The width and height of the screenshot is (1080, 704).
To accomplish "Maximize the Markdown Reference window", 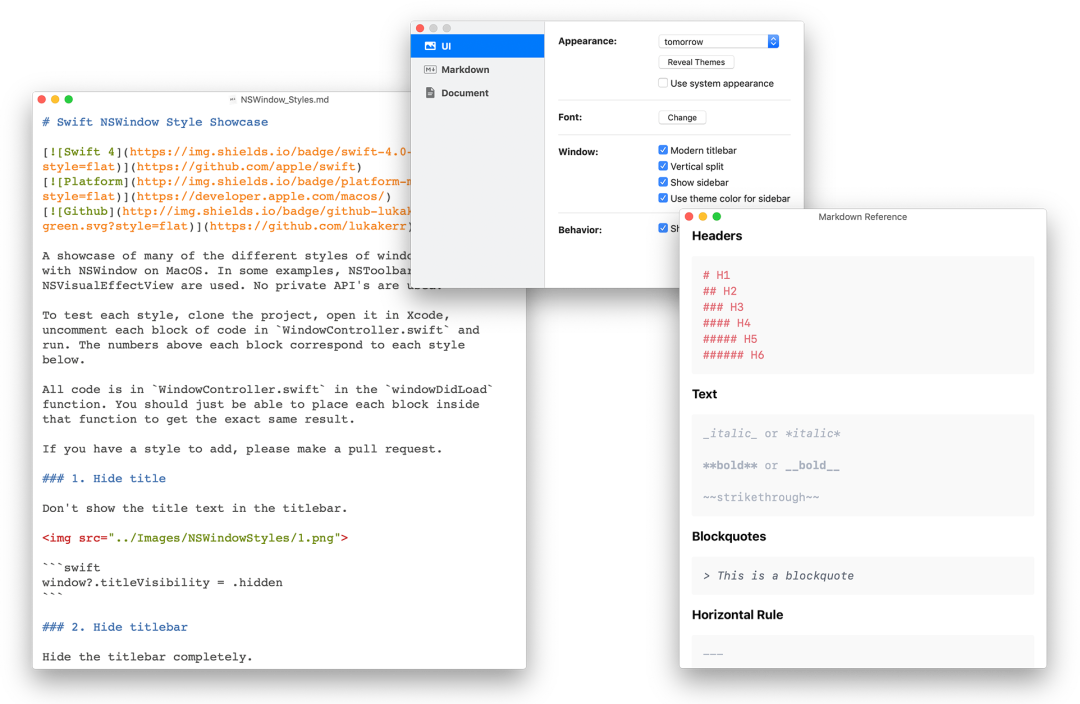I will click(x=716, y=216).
